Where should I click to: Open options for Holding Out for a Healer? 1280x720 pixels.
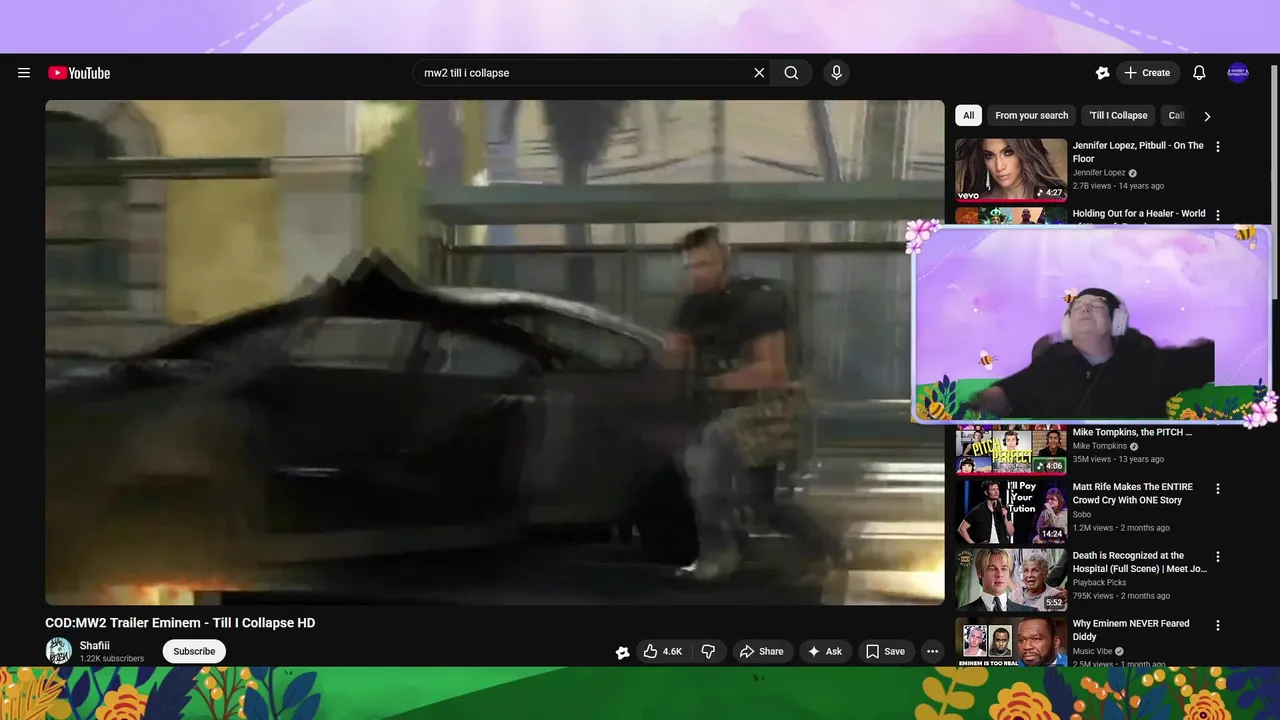click(x=1218, y=214)
